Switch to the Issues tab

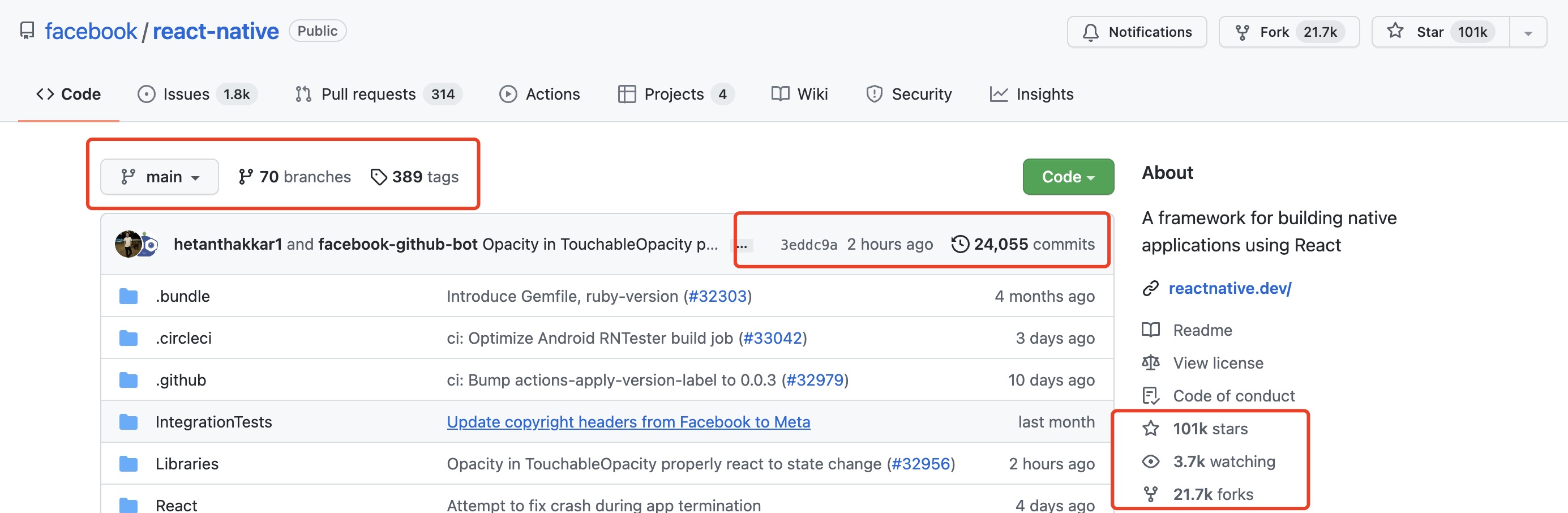197,95
